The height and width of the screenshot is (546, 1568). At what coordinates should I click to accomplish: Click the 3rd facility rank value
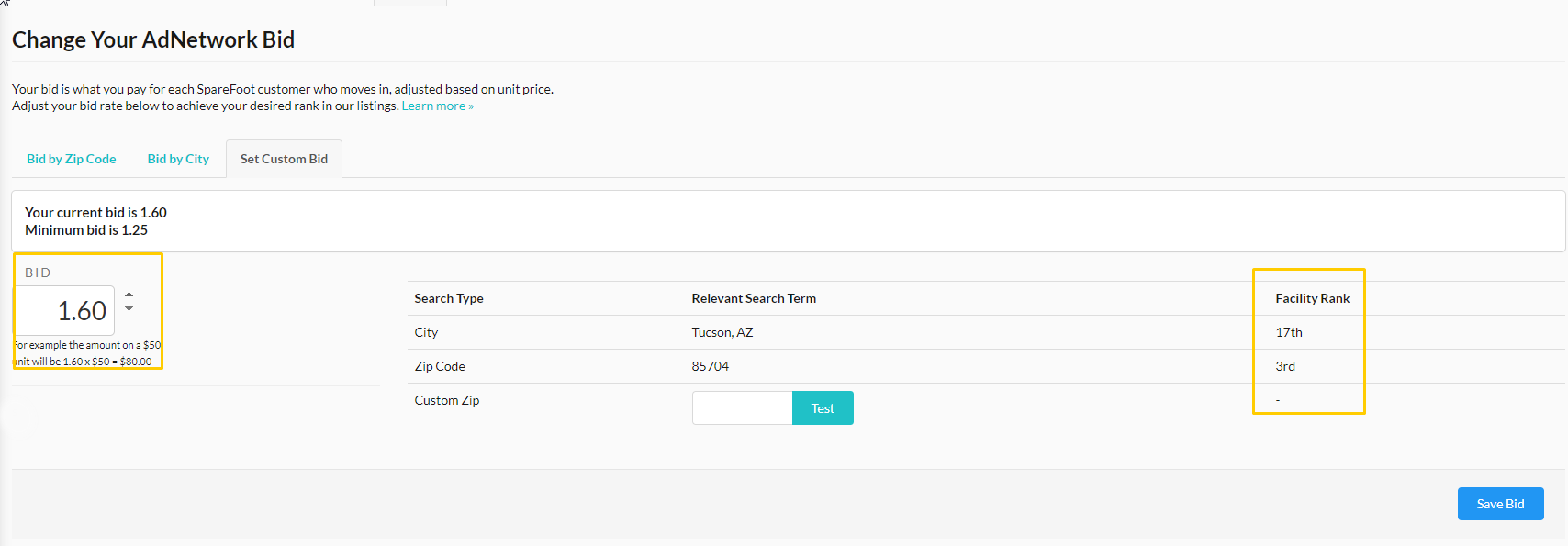click(1285, 366)
